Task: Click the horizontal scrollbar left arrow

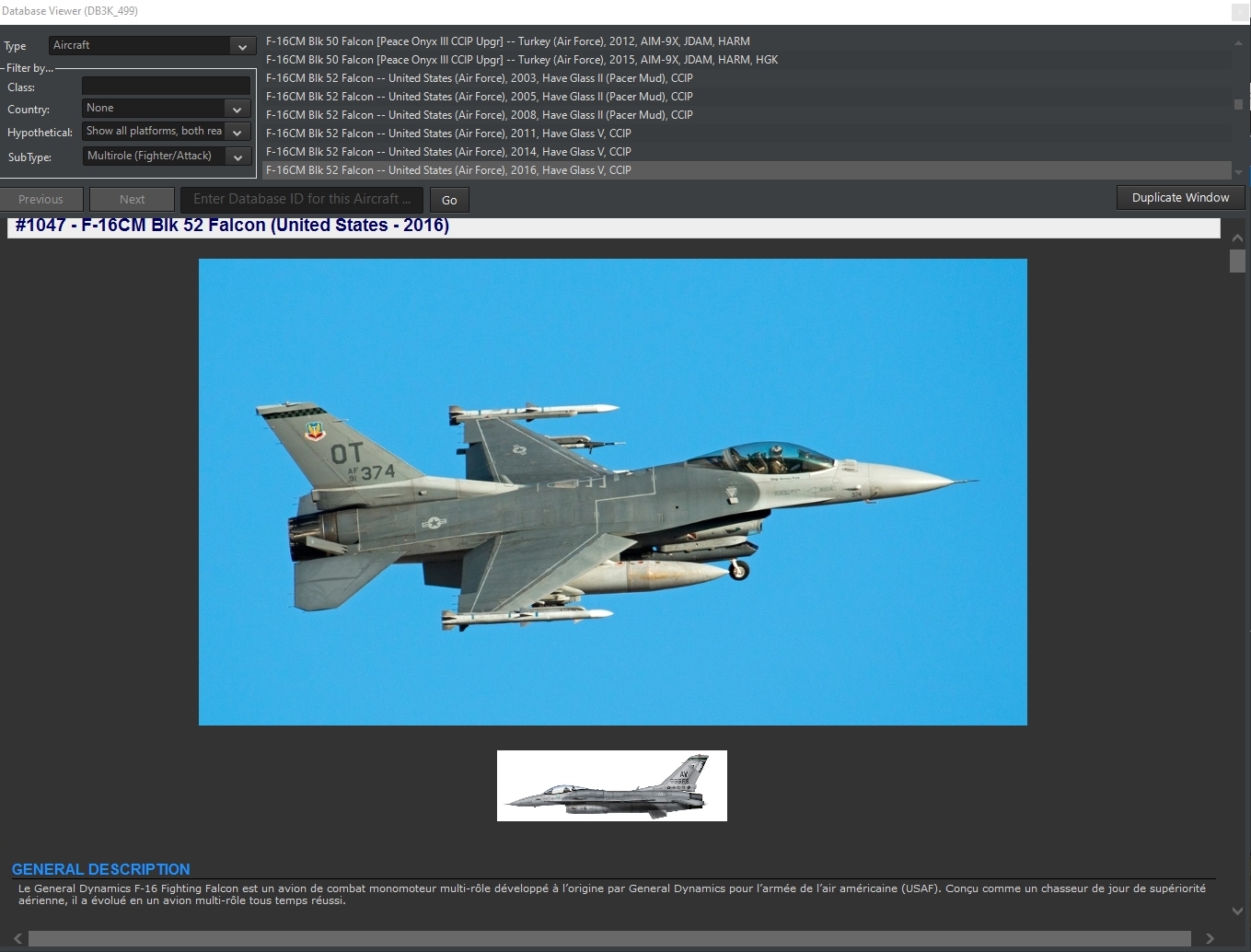Action: click(x=17, y=938)
